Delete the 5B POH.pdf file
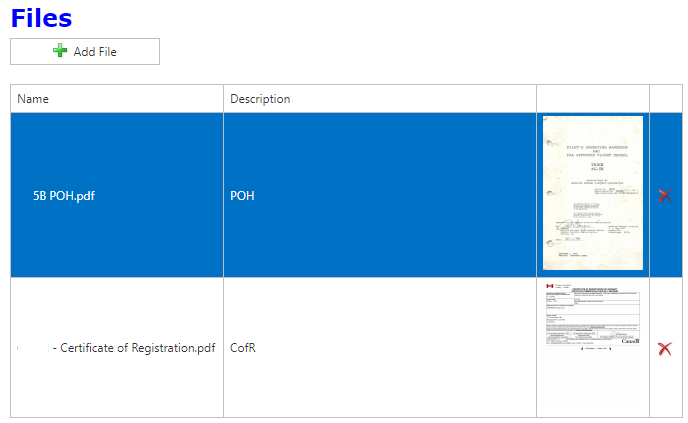The image size is (688, 423). point(665,196)
